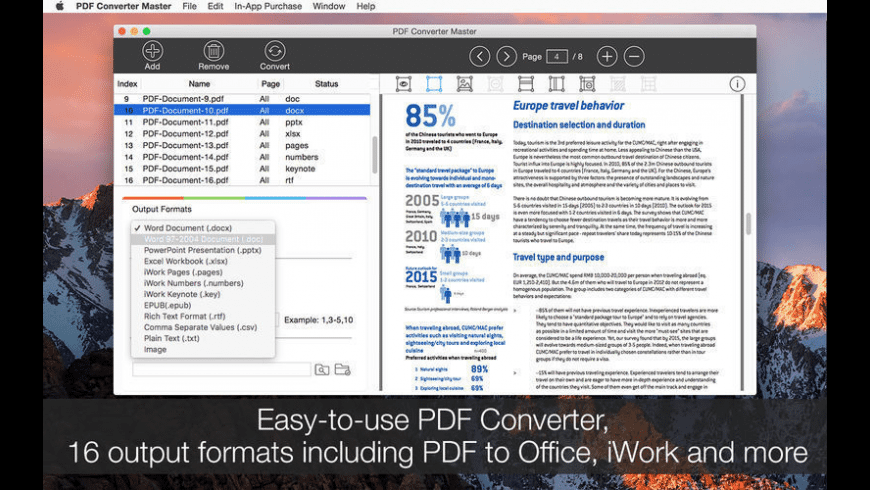Select the greyed-out hatched area tool
Viewport: 870px width, 490px height.
618,84
